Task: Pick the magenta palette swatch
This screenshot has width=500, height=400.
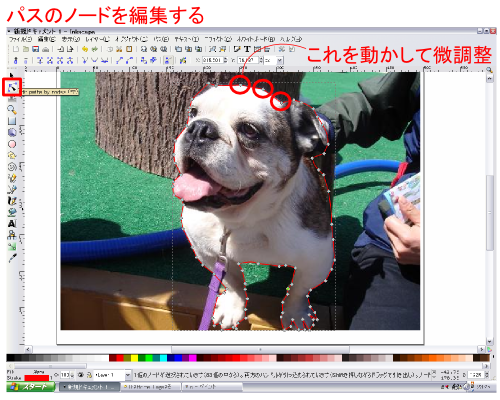Action: pyautogui.click(x=193, y=358)
